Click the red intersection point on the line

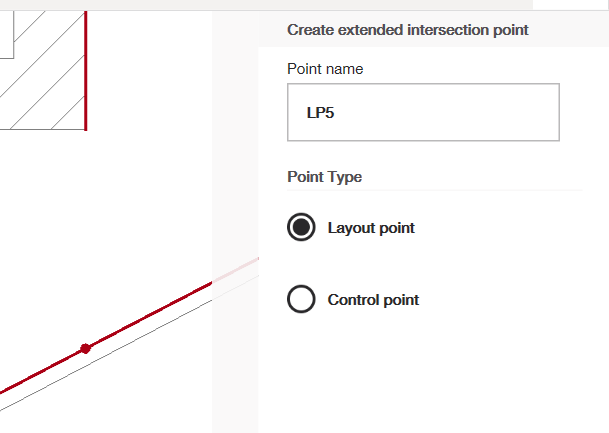[x=85, y=348]
